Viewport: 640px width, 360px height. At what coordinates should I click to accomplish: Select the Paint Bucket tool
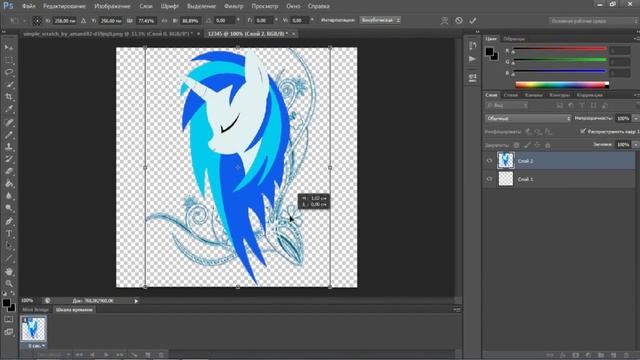coord(9,184)
